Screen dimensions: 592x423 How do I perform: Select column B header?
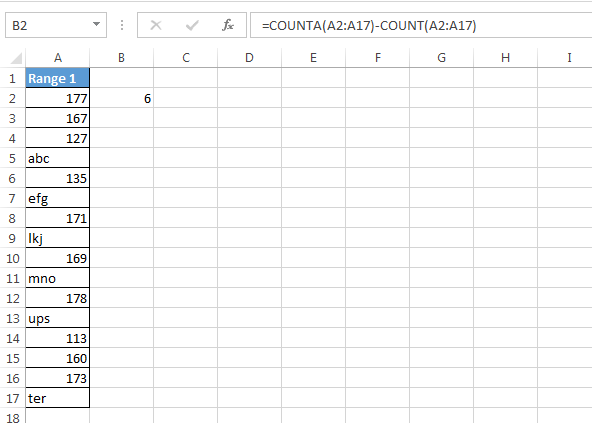tap(122, 58)
